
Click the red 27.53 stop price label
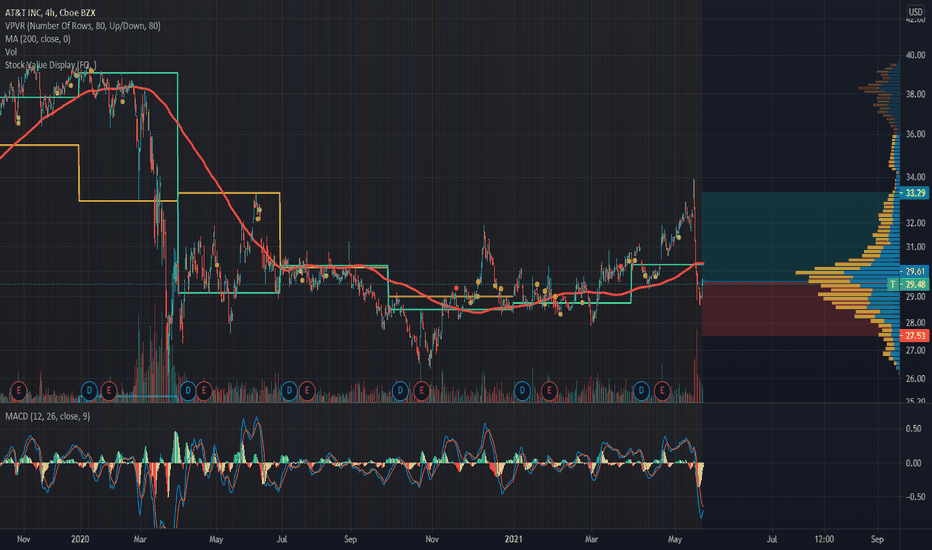click(x=915, y=336)
